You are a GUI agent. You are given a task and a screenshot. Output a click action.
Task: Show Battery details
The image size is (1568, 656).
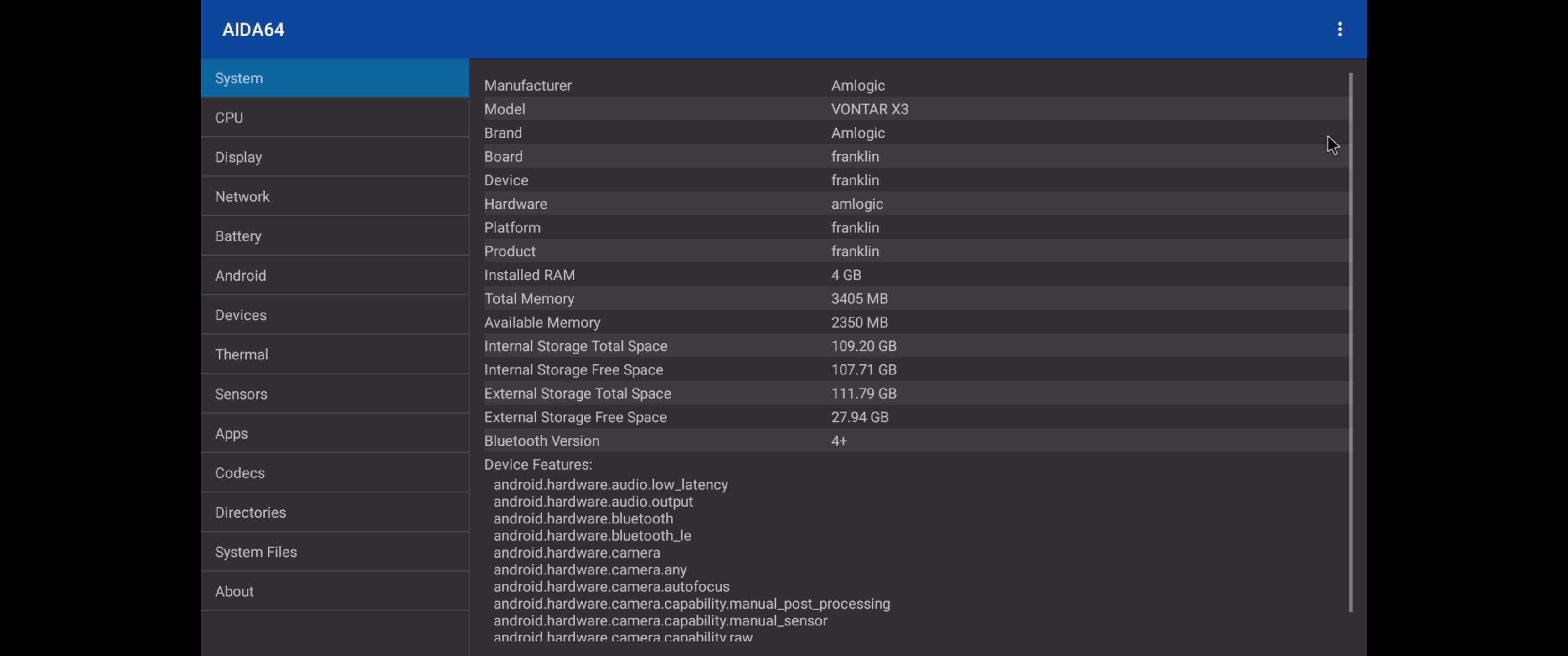point(334,236)
